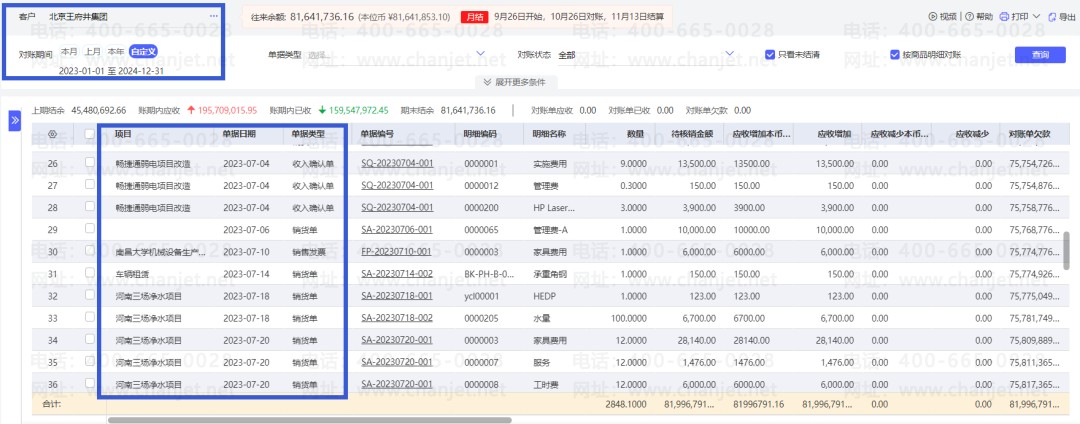Click the 车辆租赁 project cell
The width and height of the screenshot is (1080, 424).
coord(132,273)
